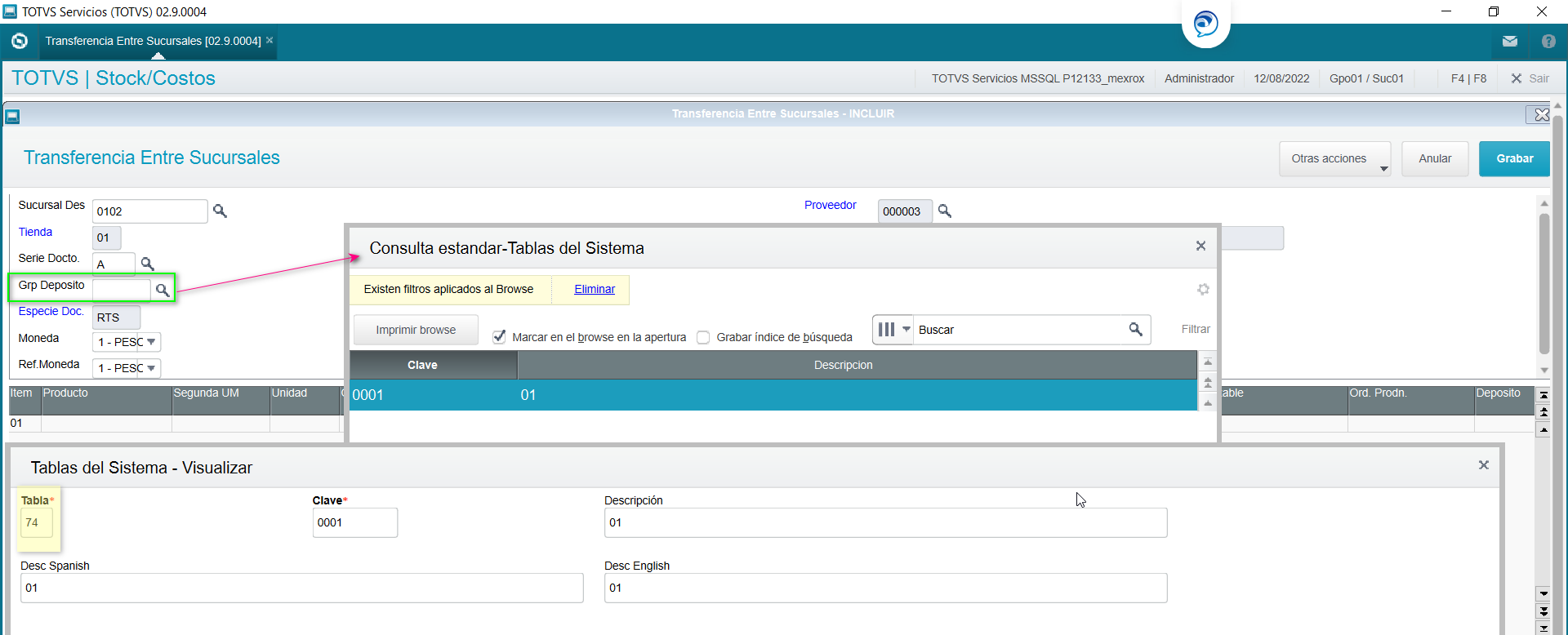Click Administrador user item
Screen dimensions: 1568x635
tap(1199, 78)
